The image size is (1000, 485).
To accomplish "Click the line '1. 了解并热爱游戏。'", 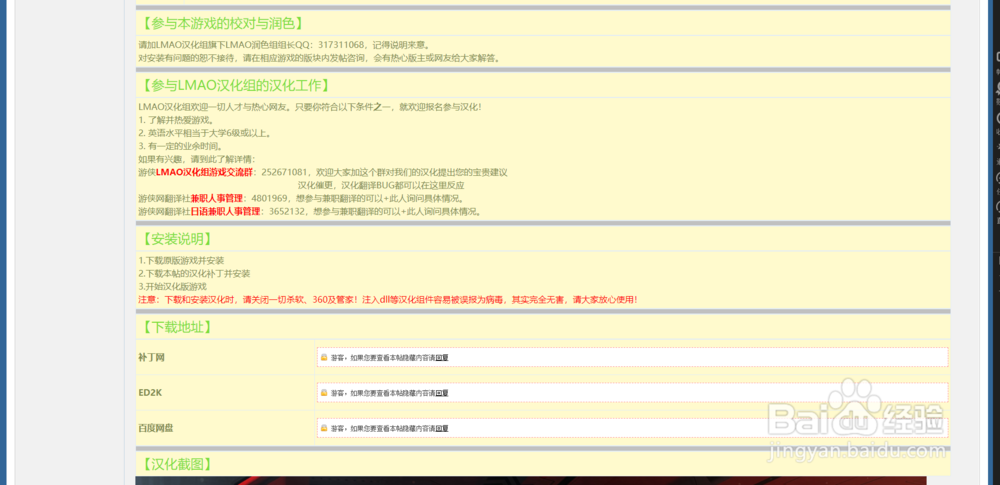I will click(176, 120).
